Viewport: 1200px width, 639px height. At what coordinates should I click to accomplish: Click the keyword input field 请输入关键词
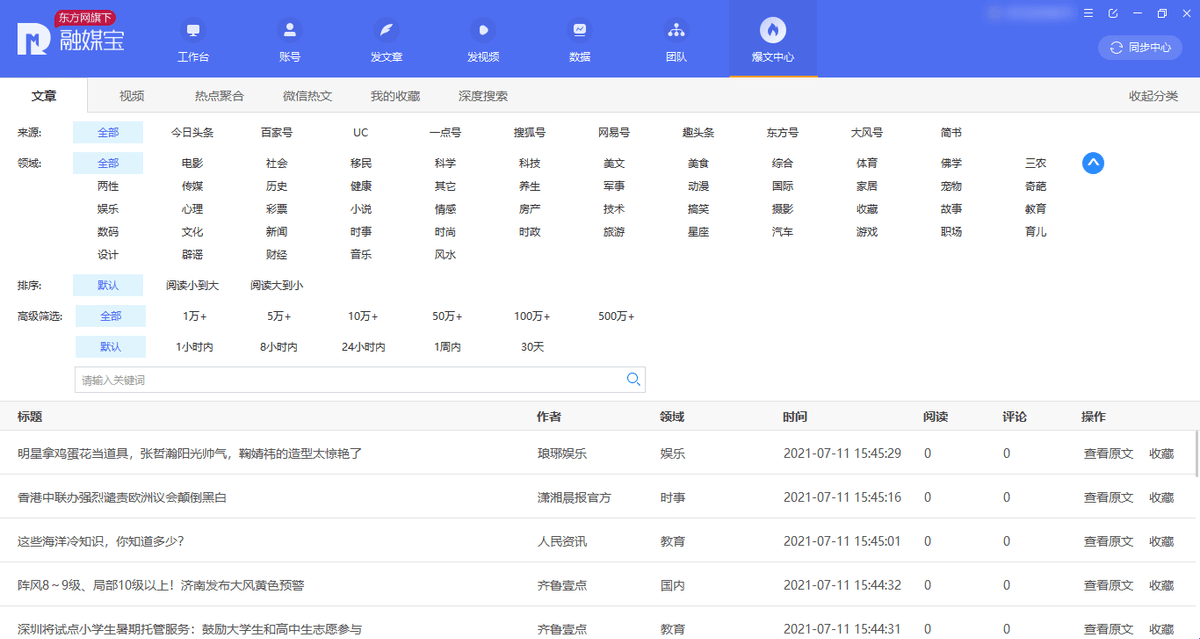point(300,380)
